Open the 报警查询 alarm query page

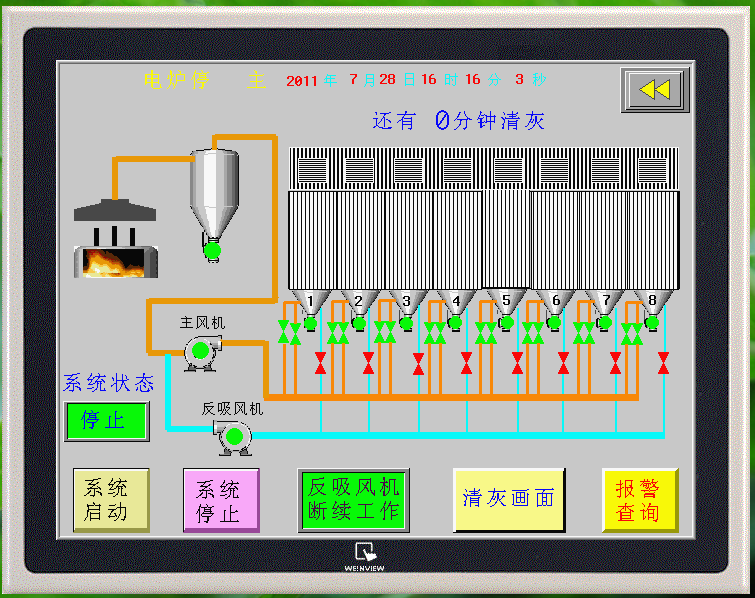pos(640,500)
